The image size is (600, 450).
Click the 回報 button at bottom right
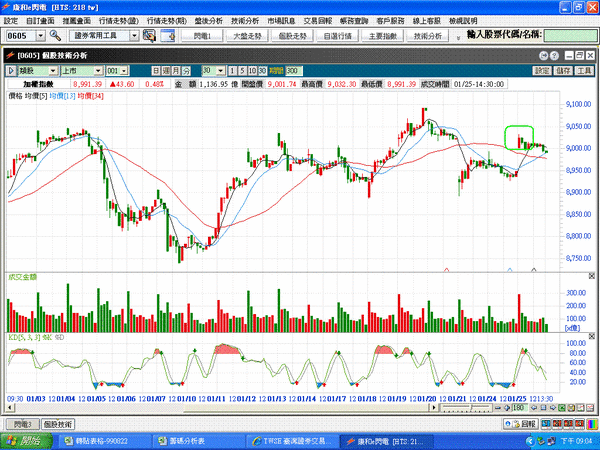click(521, 424)
